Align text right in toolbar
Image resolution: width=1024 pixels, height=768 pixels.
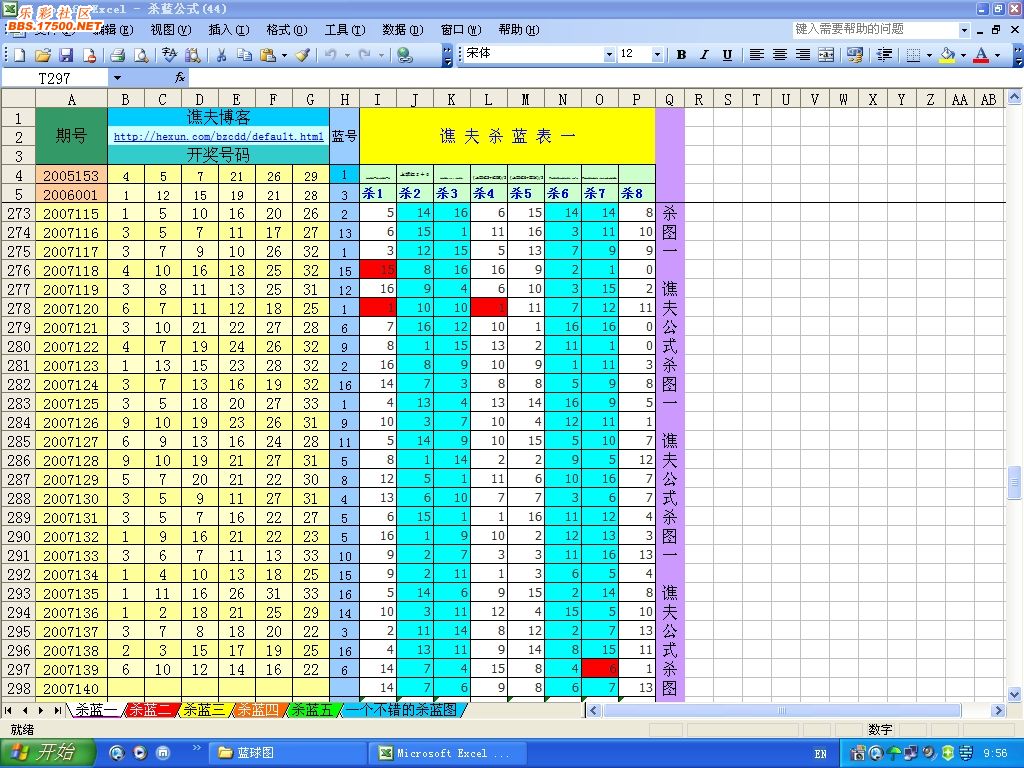point(803,55)
